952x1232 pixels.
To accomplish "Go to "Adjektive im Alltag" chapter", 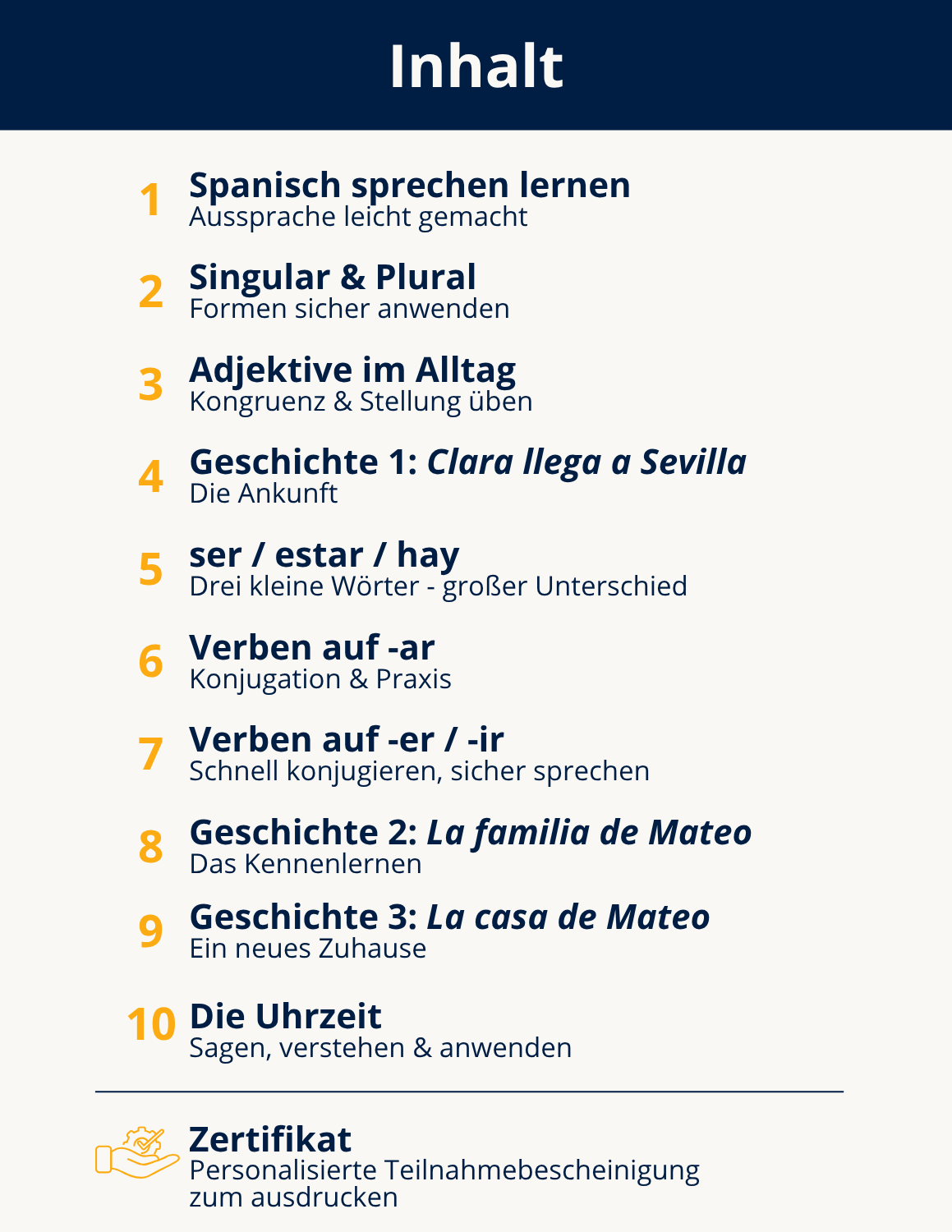I will 352,370.
